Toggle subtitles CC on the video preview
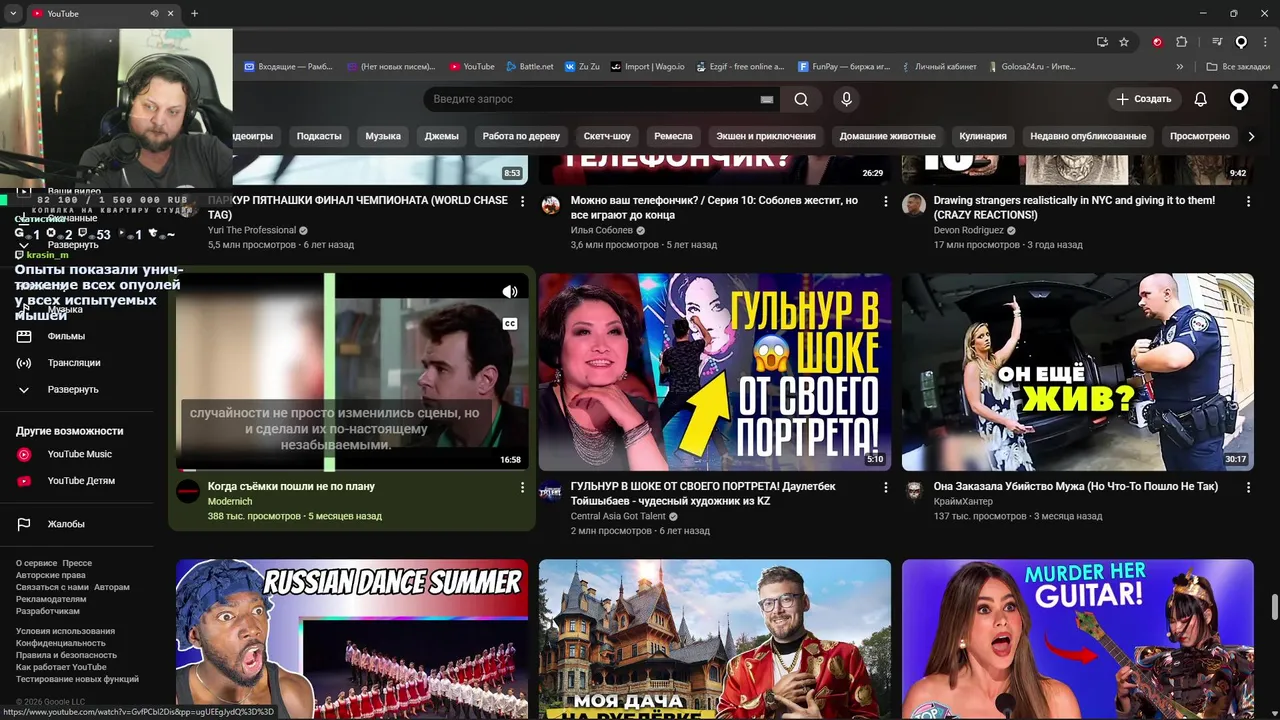Viewport: 1280px width, 720px height. click(x=510, y=324)
